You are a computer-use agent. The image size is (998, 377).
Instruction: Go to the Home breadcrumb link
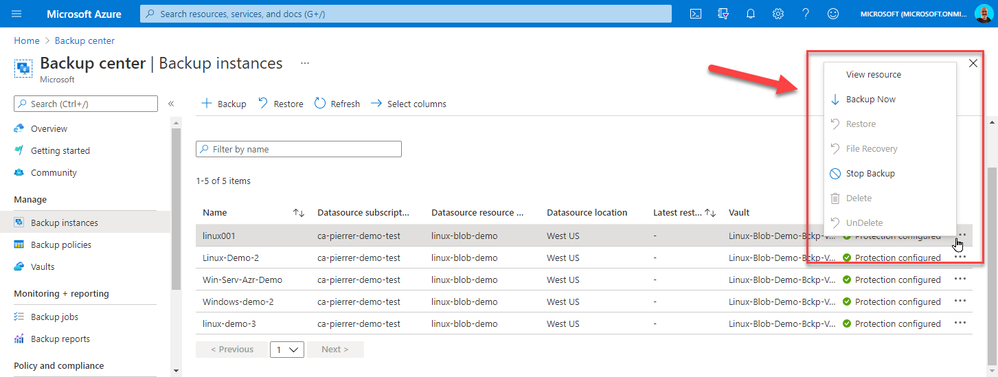coord(26,40)
